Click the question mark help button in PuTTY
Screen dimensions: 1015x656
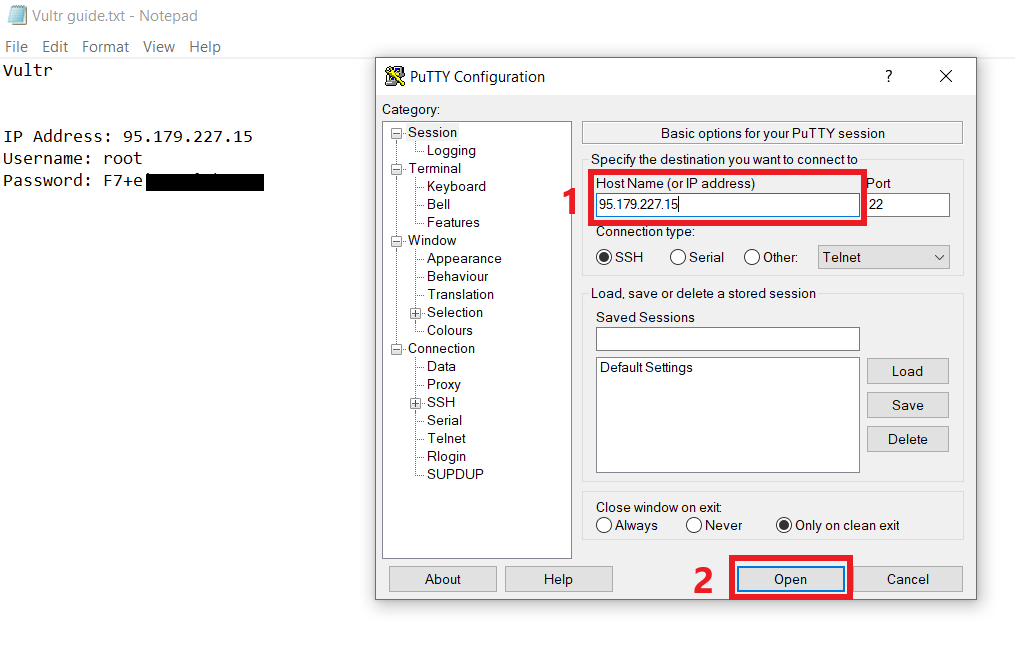coord(889,76)
